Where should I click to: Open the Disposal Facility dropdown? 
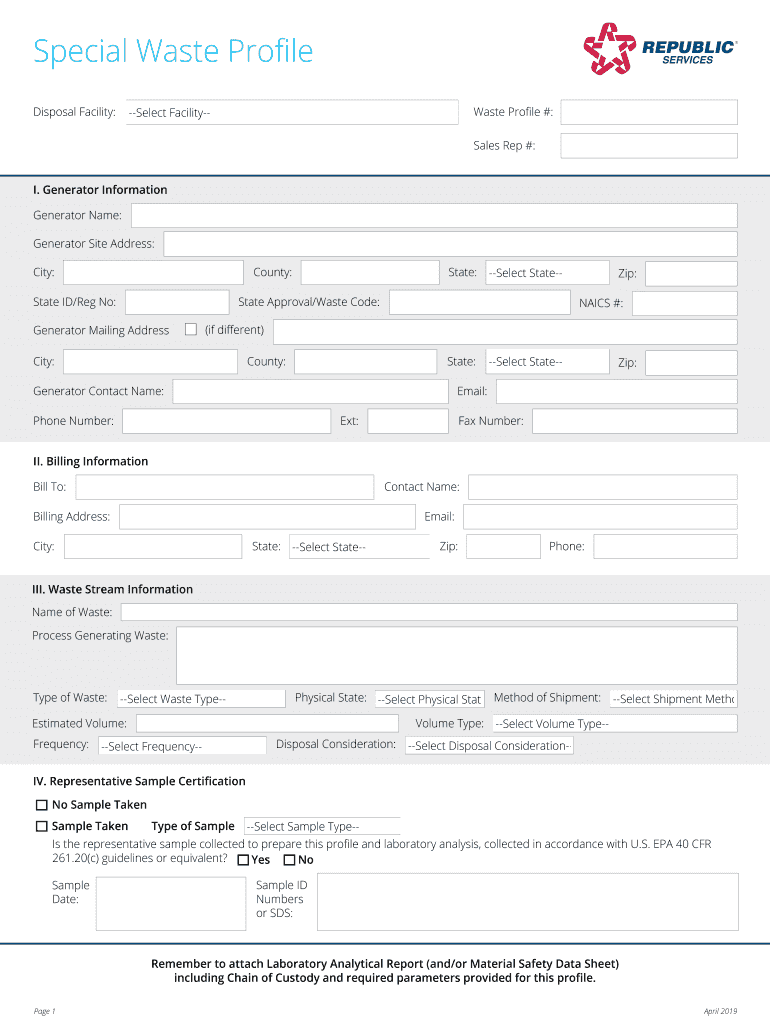coord(291,113)
